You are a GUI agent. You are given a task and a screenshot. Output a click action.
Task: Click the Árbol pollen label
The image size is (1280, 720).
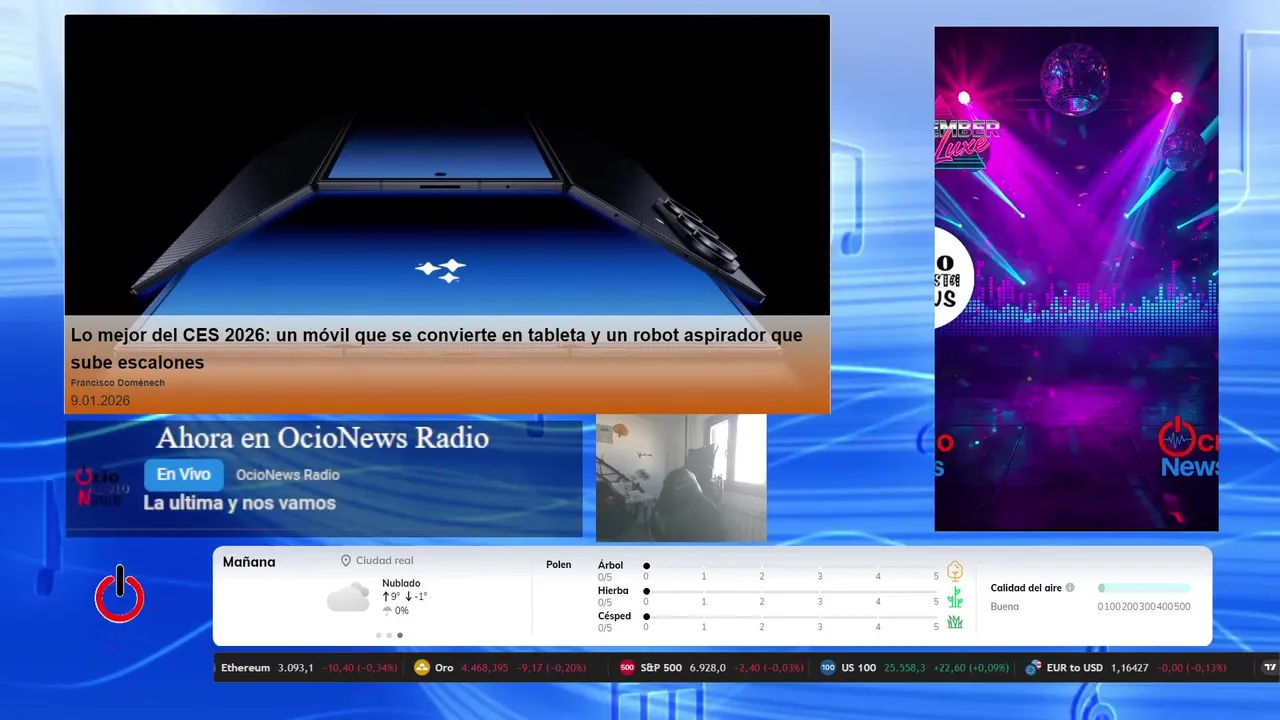[x=610, y=565]
